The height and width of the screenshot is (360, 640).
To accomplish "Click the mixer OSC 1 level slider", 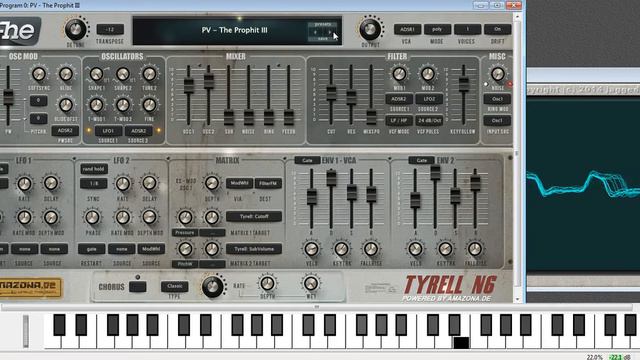I will tap(189, 86).
